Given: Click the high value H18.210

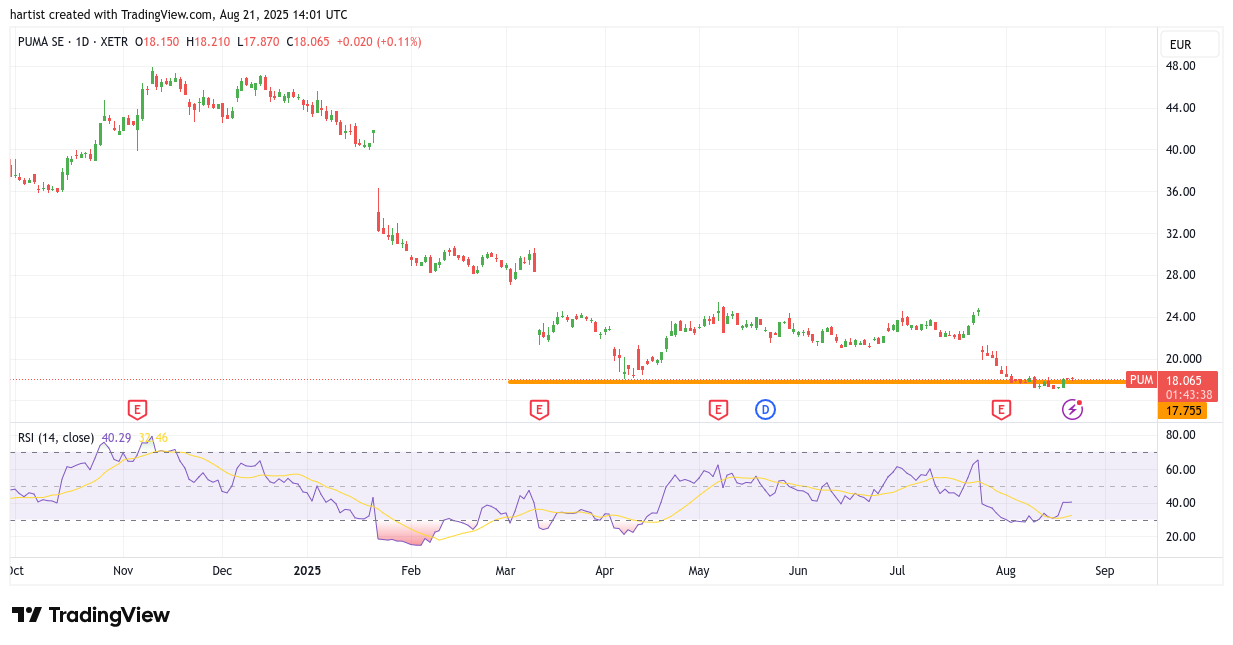Looking at the screenshot, I should pyautogui.click(x=208, y=42).
